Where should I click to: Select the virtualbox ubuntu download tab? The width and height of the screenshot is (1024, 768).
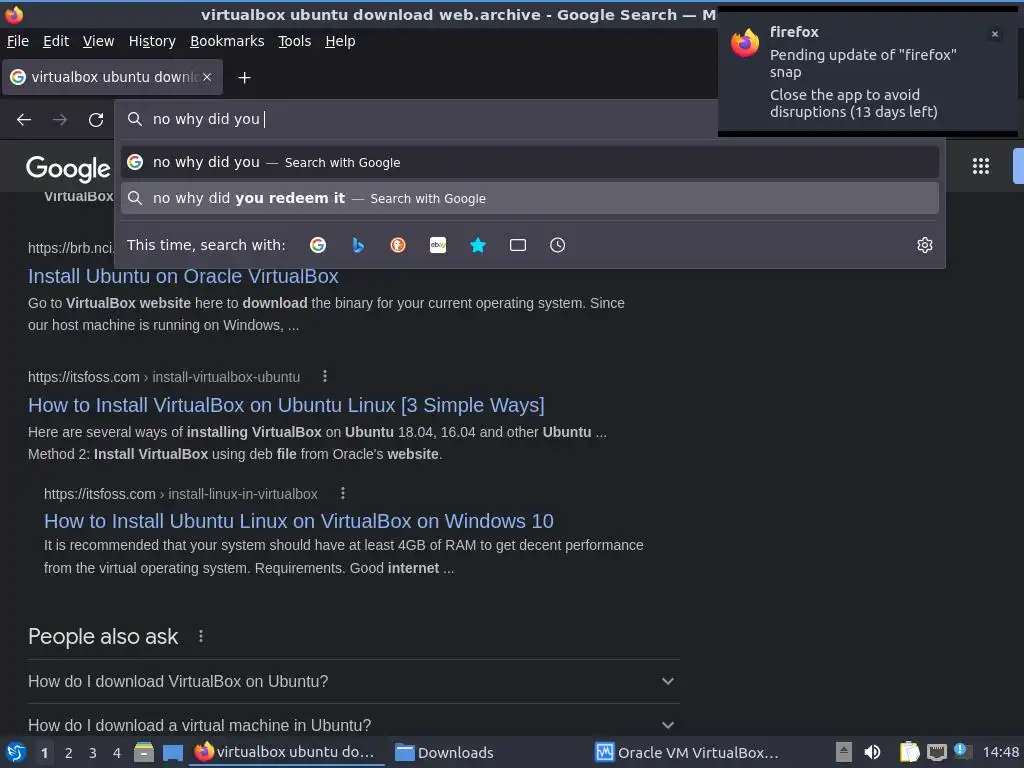[112, 77]
